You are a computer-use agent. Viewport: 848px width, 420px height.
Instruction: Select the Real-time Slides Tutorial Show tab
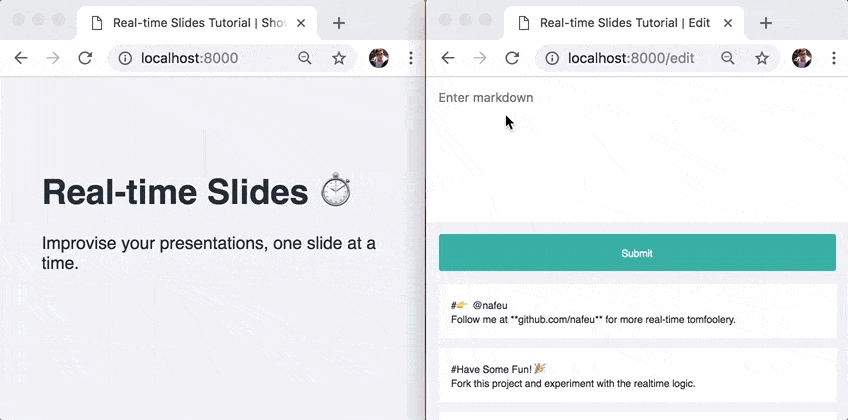pos(197,23)
